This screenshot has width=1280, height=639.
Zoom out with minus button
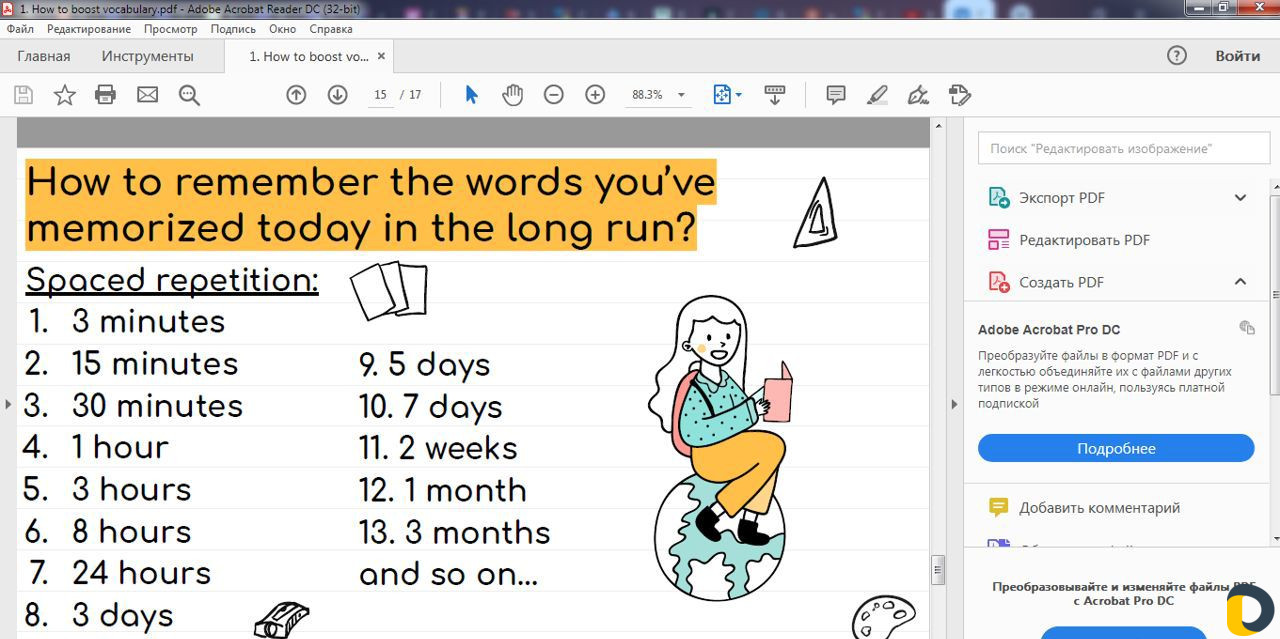point(553,95)
